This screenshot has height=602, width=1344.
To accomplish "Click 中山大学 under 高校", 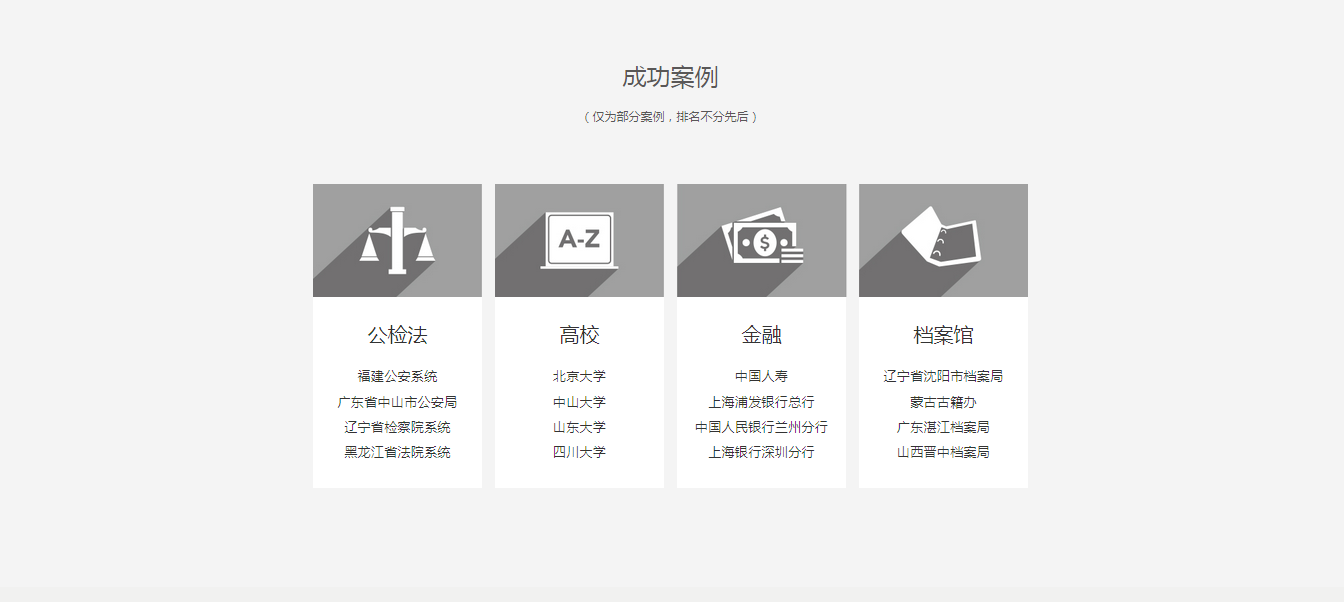I will 579,402.
